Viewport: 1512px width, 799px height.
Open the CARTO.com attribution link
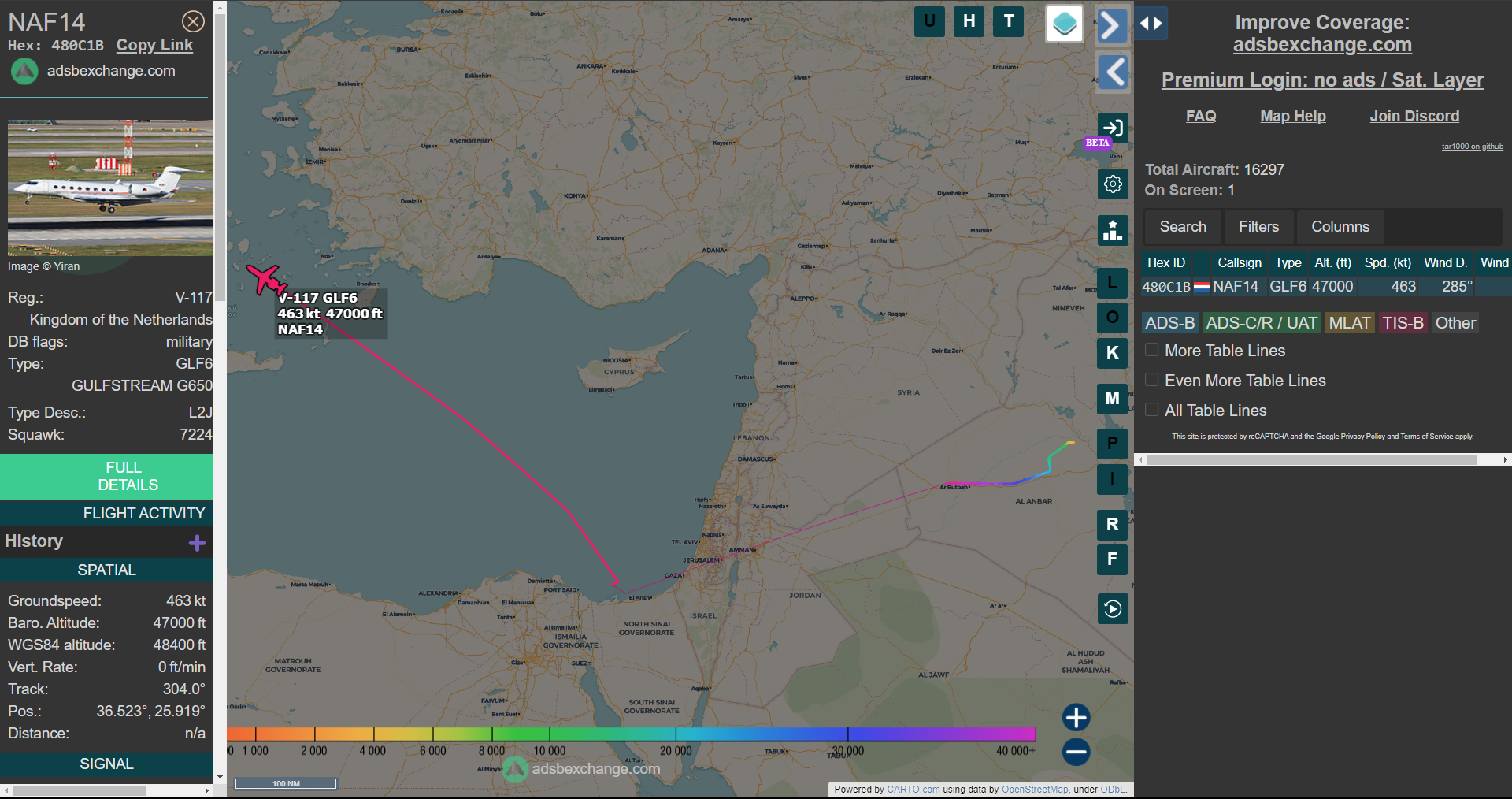pyautogui.click(x=913, y=790)
